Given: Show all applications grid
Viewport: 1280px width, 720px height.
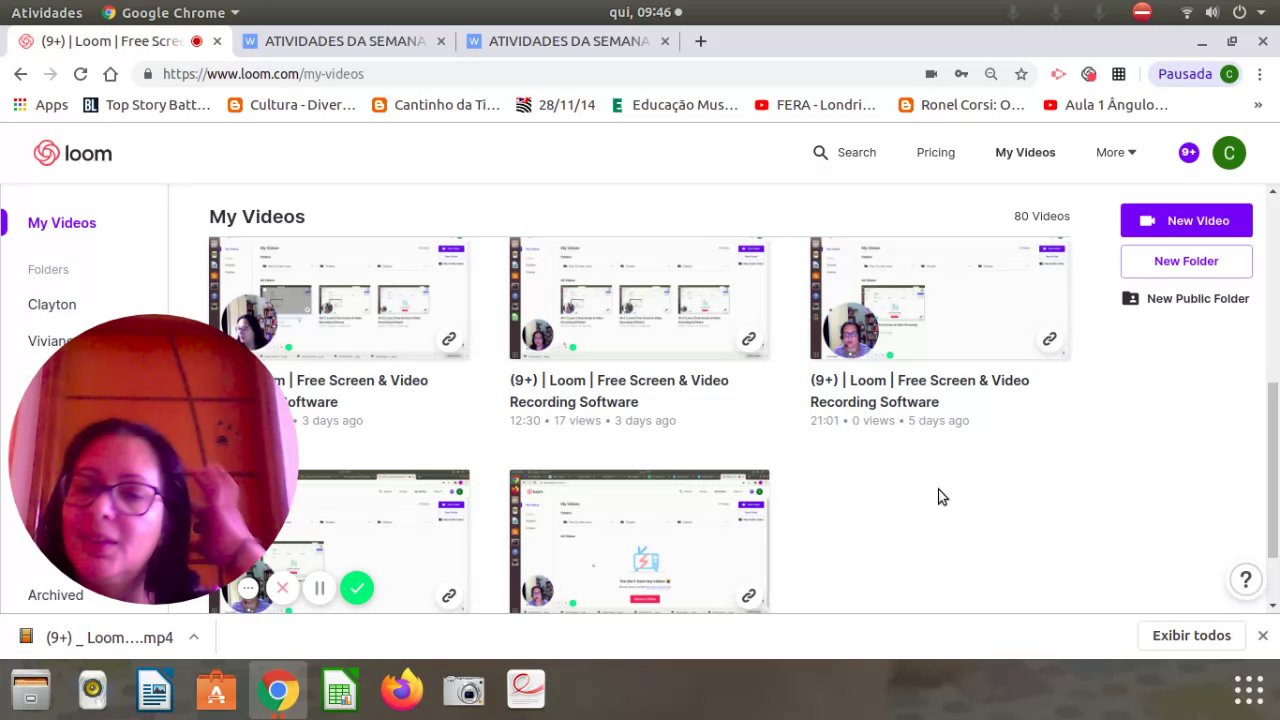Looking at the screenshot, I should (1248, 690).
